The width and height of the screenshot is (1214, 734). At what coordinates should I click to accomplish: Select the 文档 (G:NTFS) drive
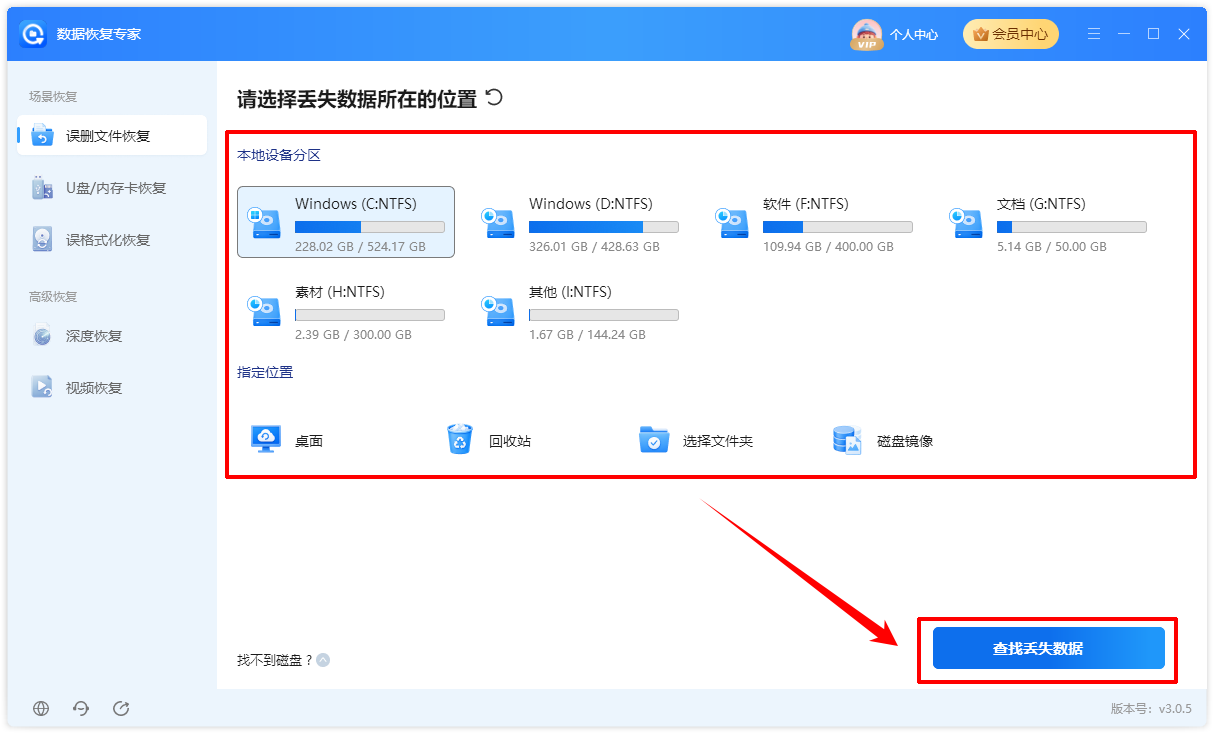click(x=1048, y=222)
